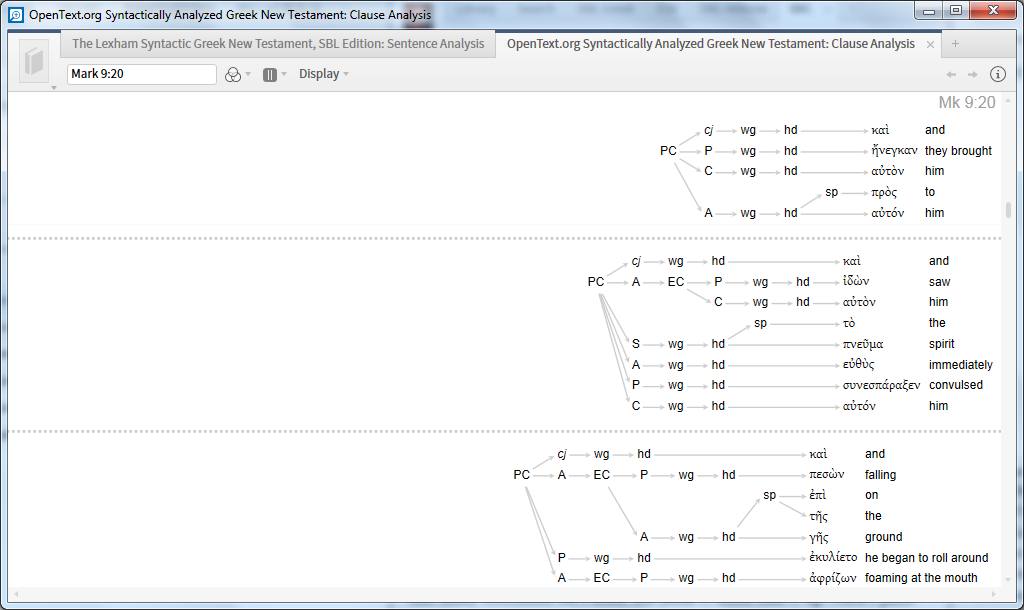1024x610 pixels.
Task: Open visual filters icon menu
Action: [x=232, y=74]
